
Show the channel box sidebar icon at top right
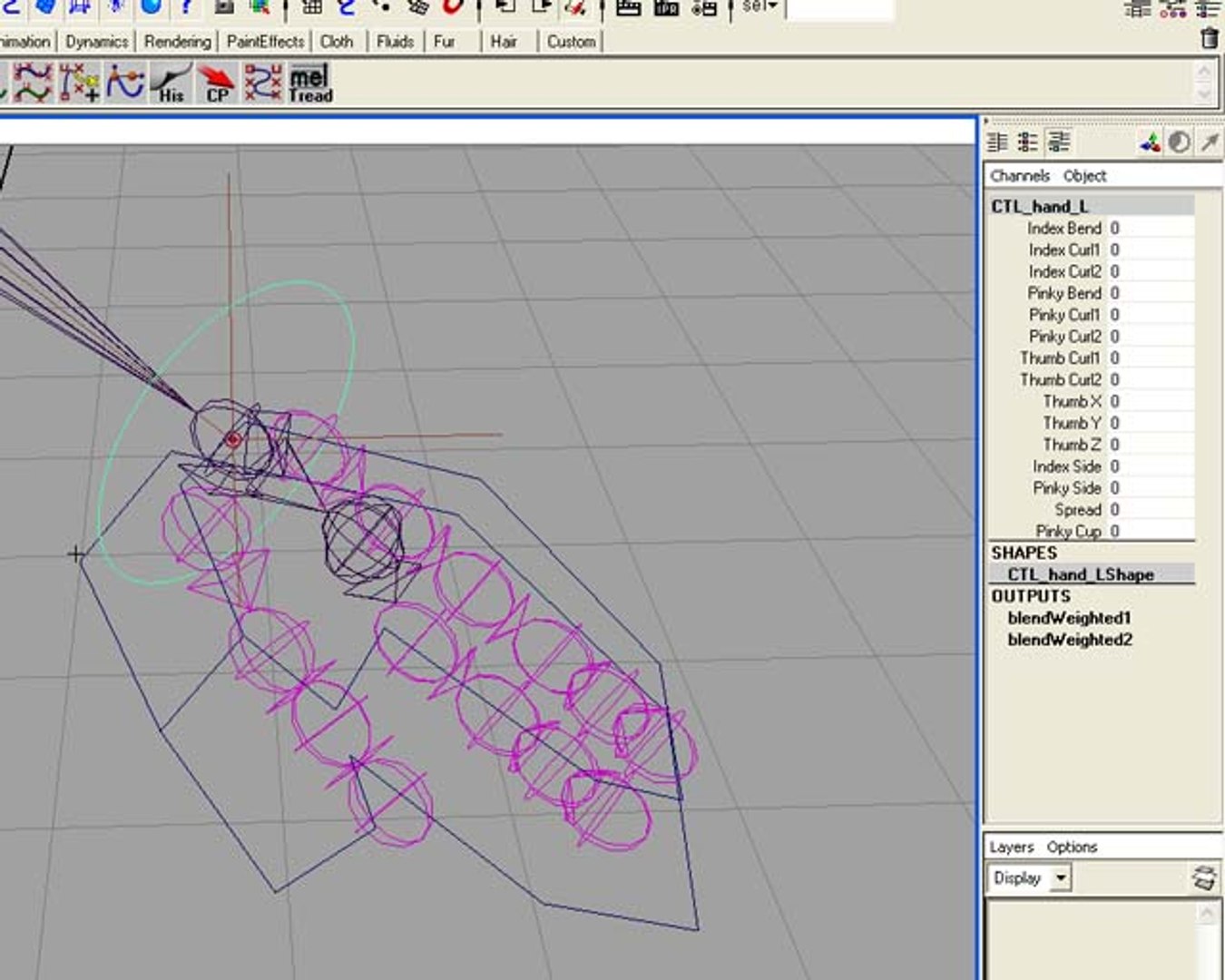point(1209,8)
